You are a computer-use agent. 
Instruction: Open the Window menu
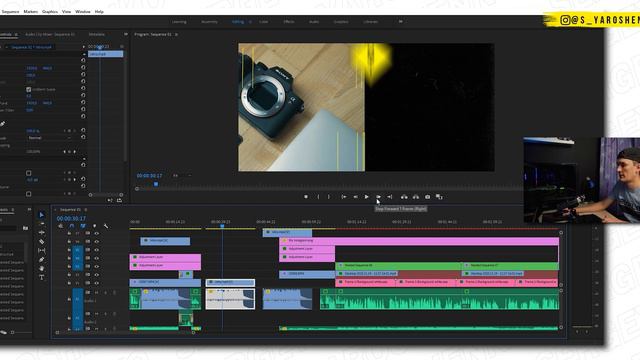click(x=83, y=11)
